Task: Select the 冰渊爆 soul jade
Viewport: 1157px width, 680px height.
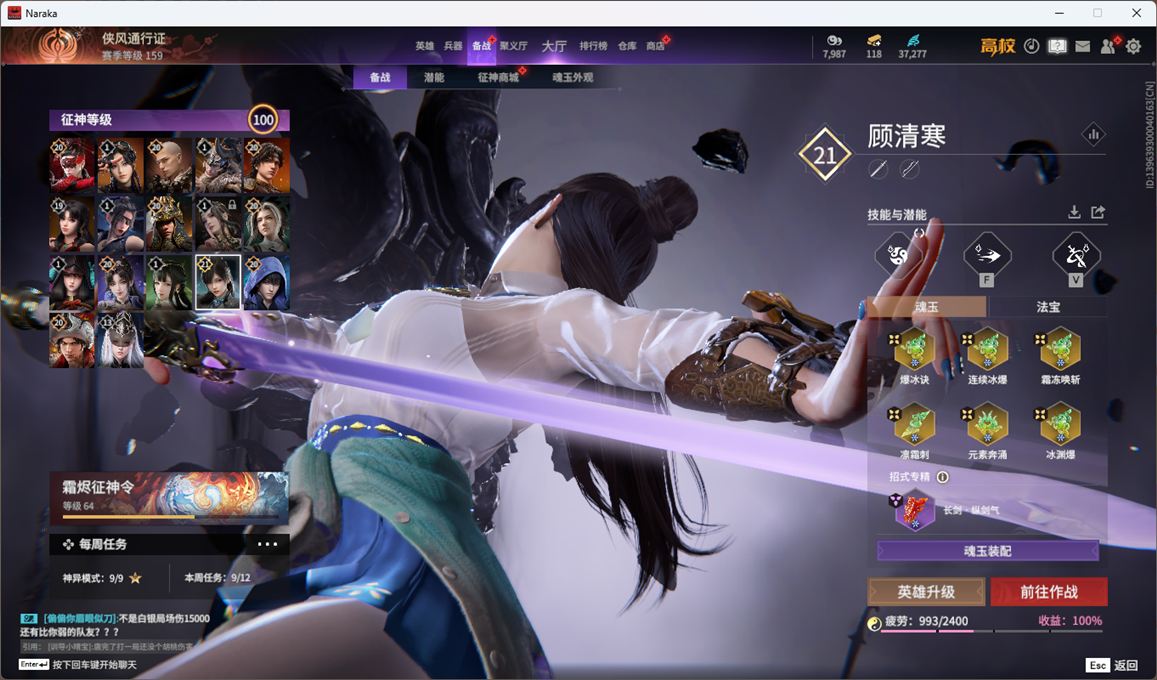Action: click(1060, 426)
